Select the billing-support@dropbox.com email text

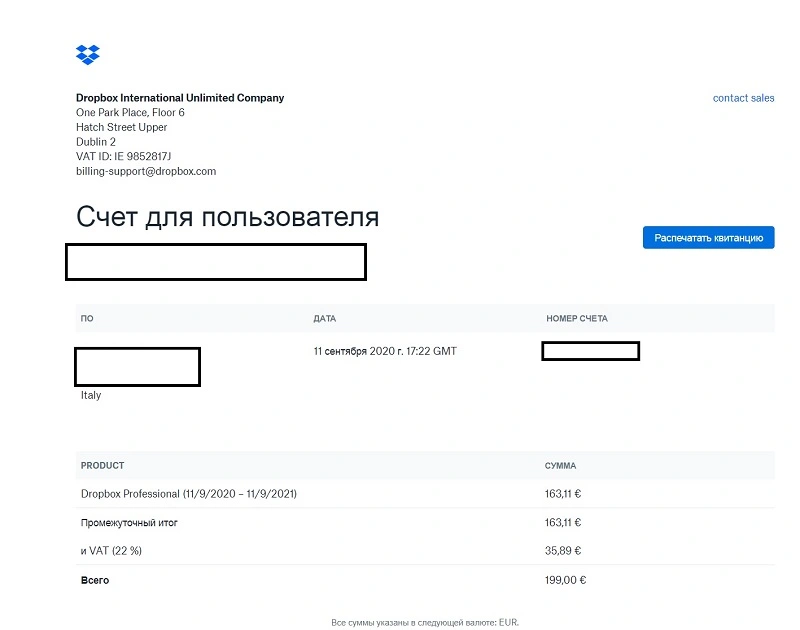coord(146,171)
